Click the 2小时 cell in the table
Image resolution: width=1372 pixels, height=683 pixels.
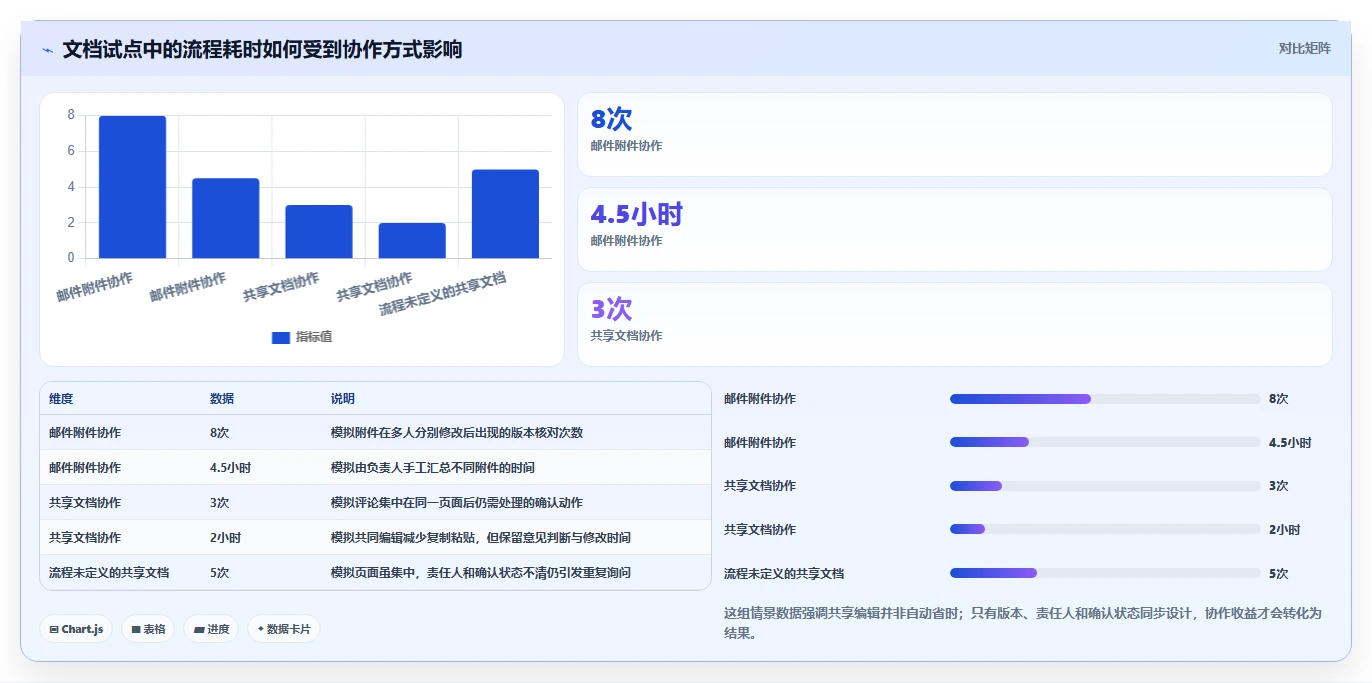tap(225, 538)
